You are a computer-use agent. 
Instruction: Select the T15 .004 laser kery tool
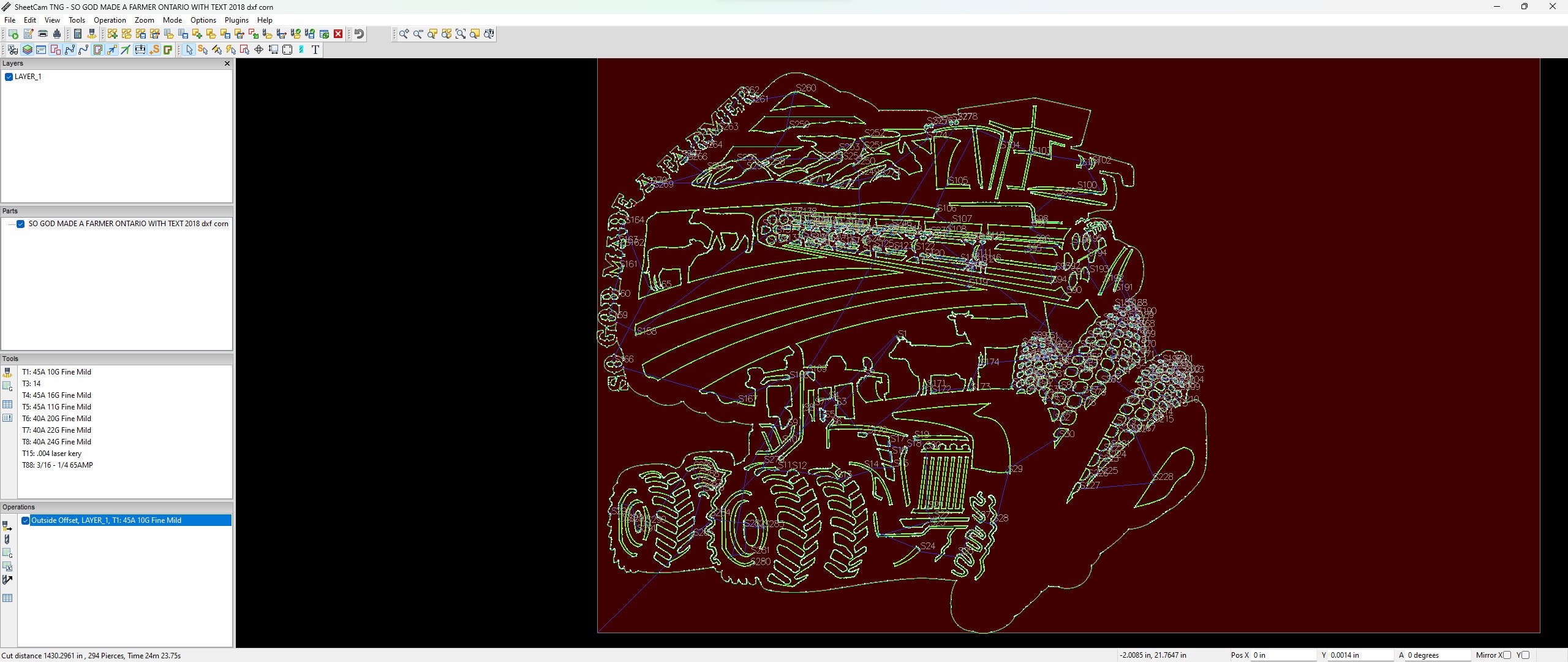point(53,454)
